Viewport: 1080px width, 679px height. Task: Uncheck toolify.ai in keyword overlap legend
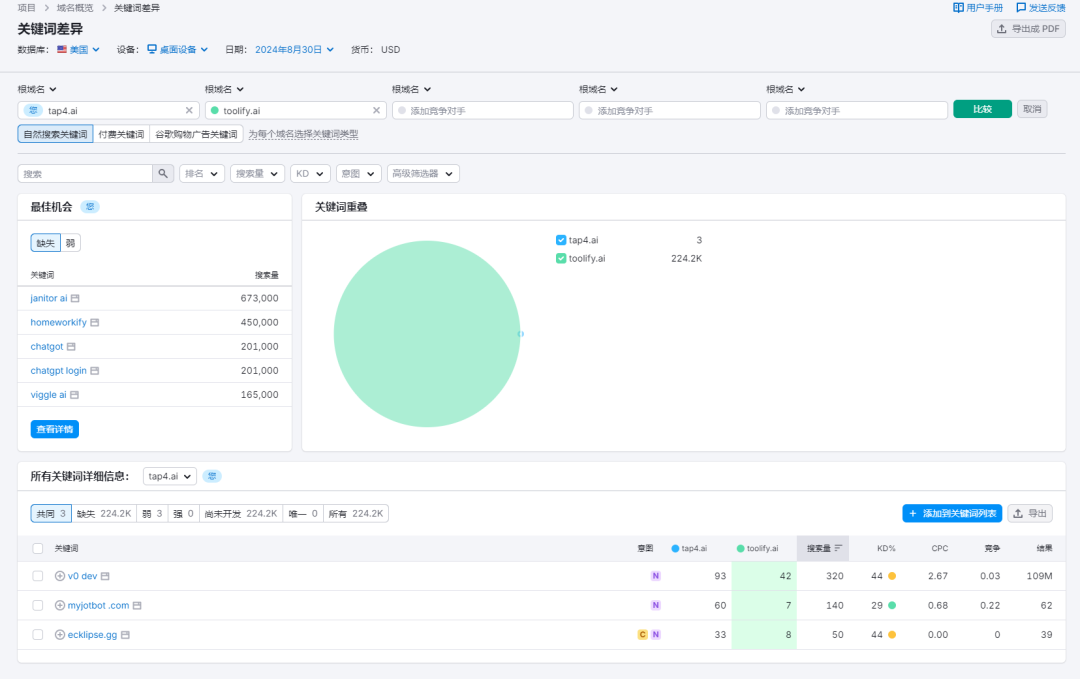click(561, 258)
